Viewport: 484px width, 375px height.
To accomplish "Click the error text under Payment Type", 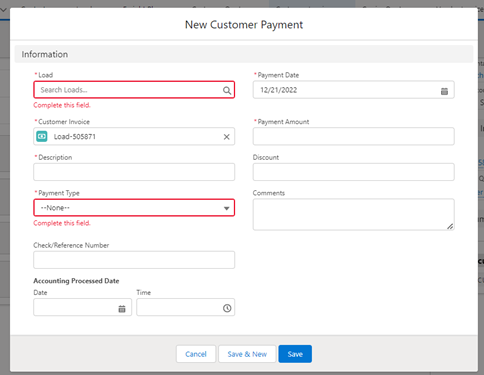I will click(x=62, y=223).
